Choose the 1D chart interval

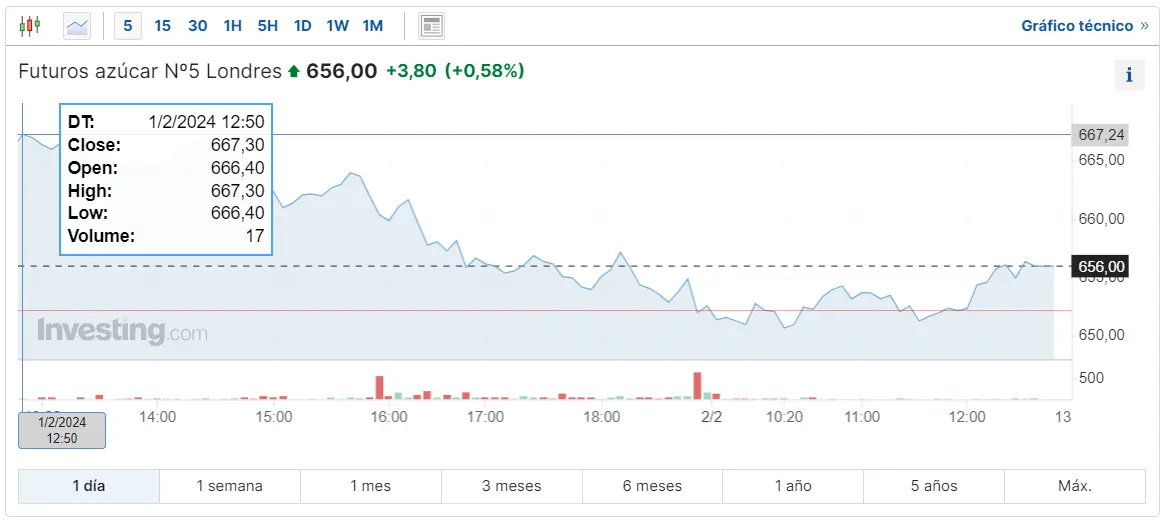coord(303,26)
